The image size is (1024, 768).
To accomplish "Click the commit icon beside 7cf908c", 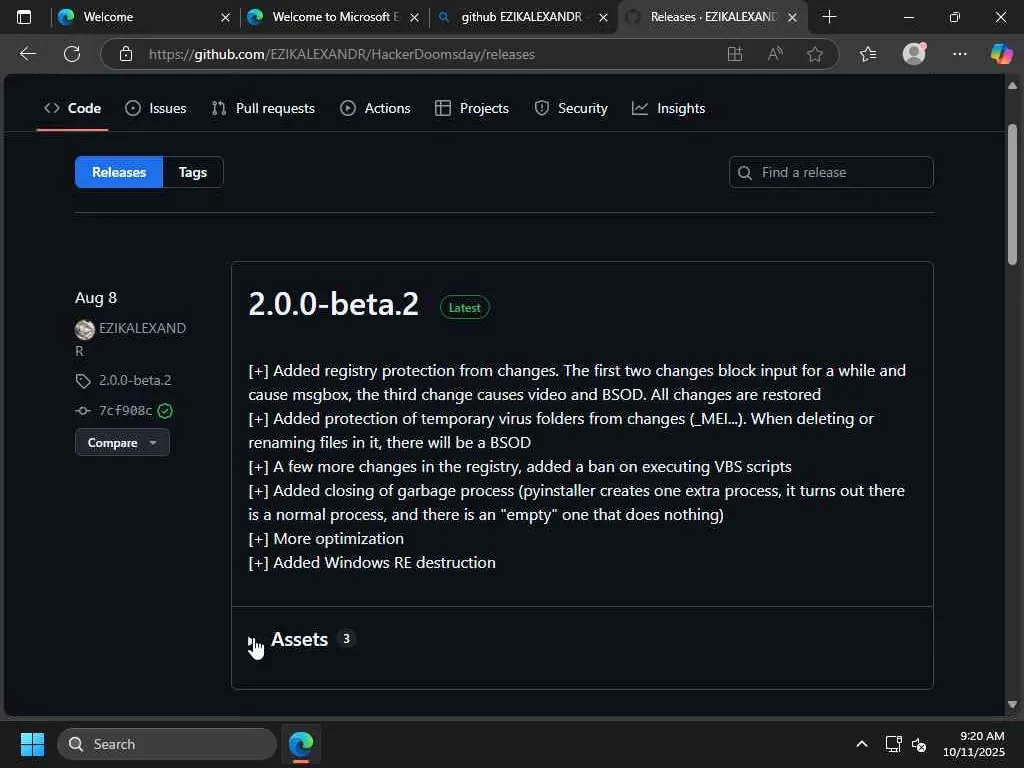I will (x=83, y=411).
